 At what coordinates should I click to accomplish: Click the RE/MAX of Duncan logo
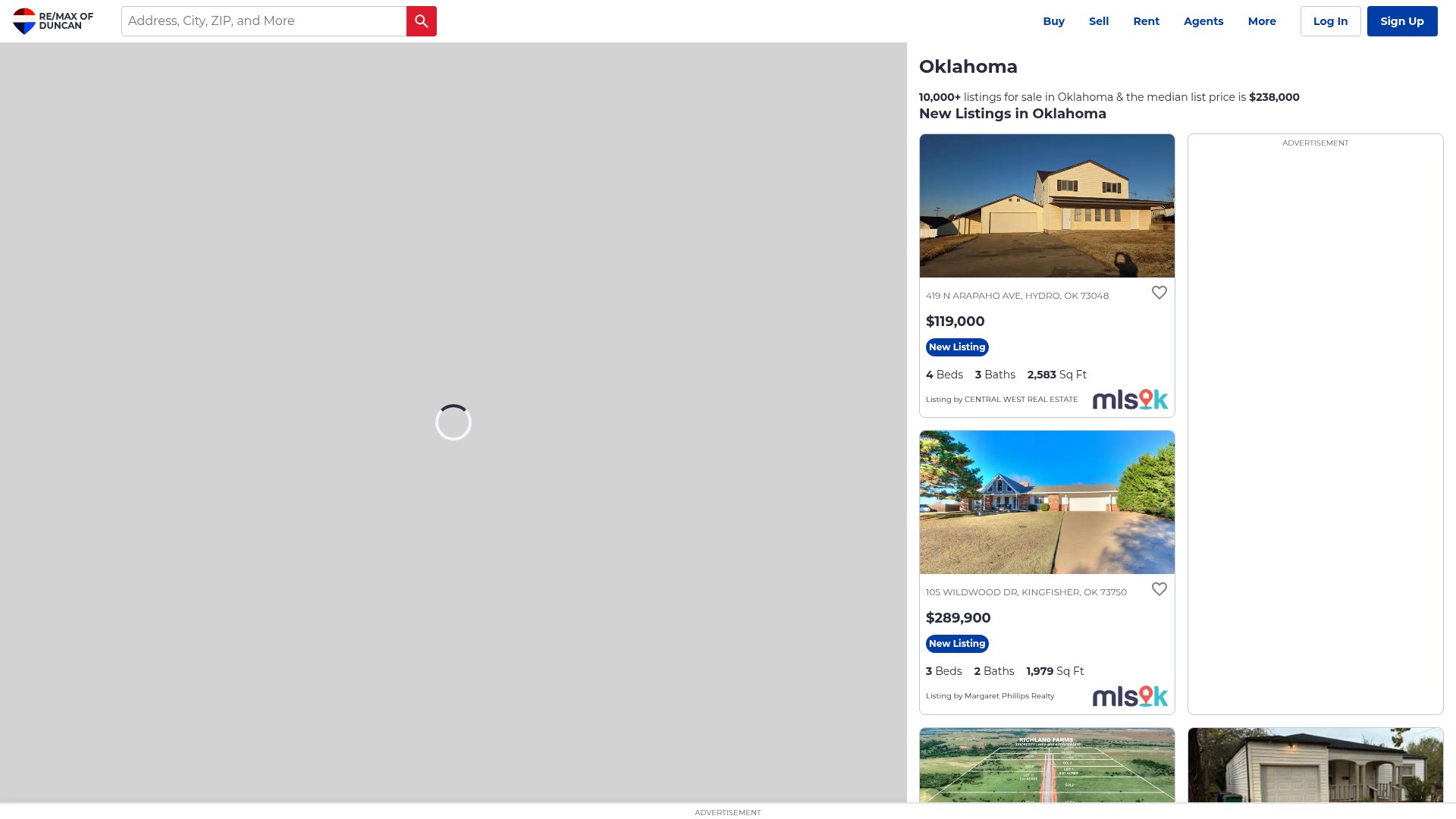[53, 21]
